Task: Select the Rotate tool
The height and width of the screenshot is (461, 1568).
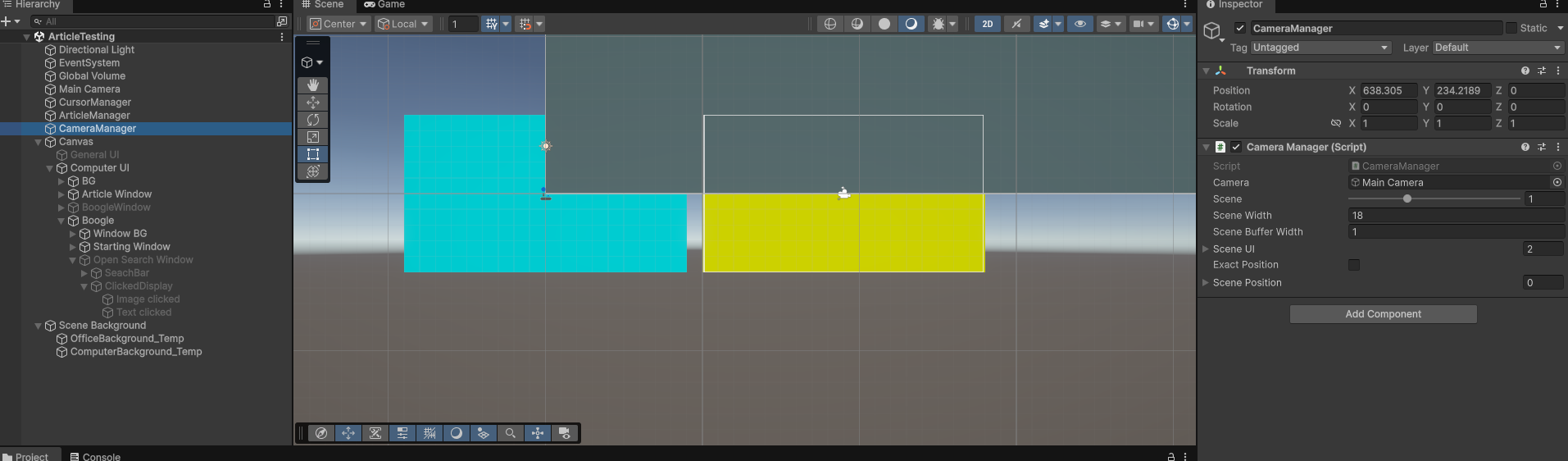Action: pyautogui.click(x=313, y=120)
